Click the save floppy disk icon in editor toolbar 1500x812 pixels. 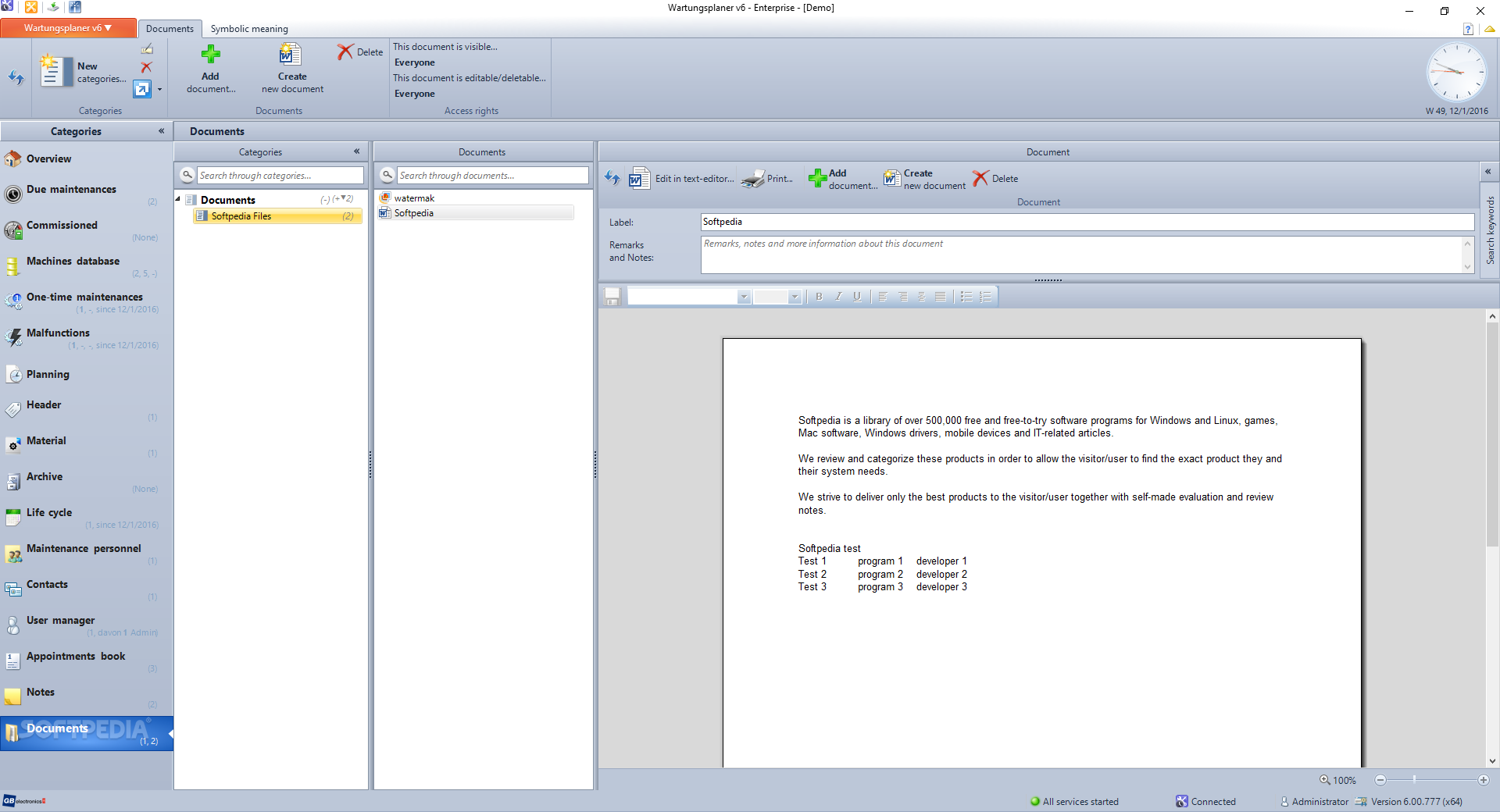point(612,297)
